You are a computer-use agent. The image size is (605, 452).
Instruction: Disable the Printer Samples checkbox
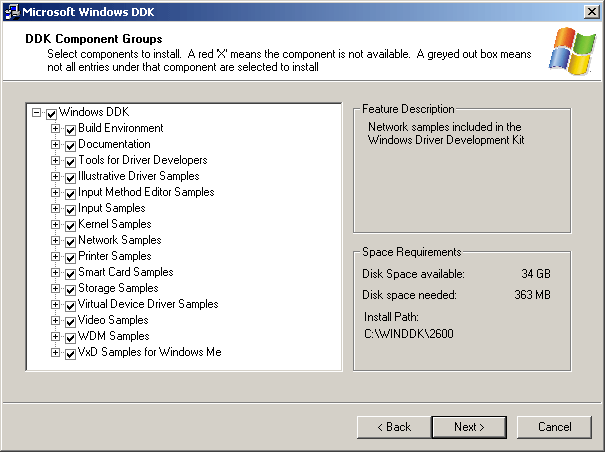70,258
